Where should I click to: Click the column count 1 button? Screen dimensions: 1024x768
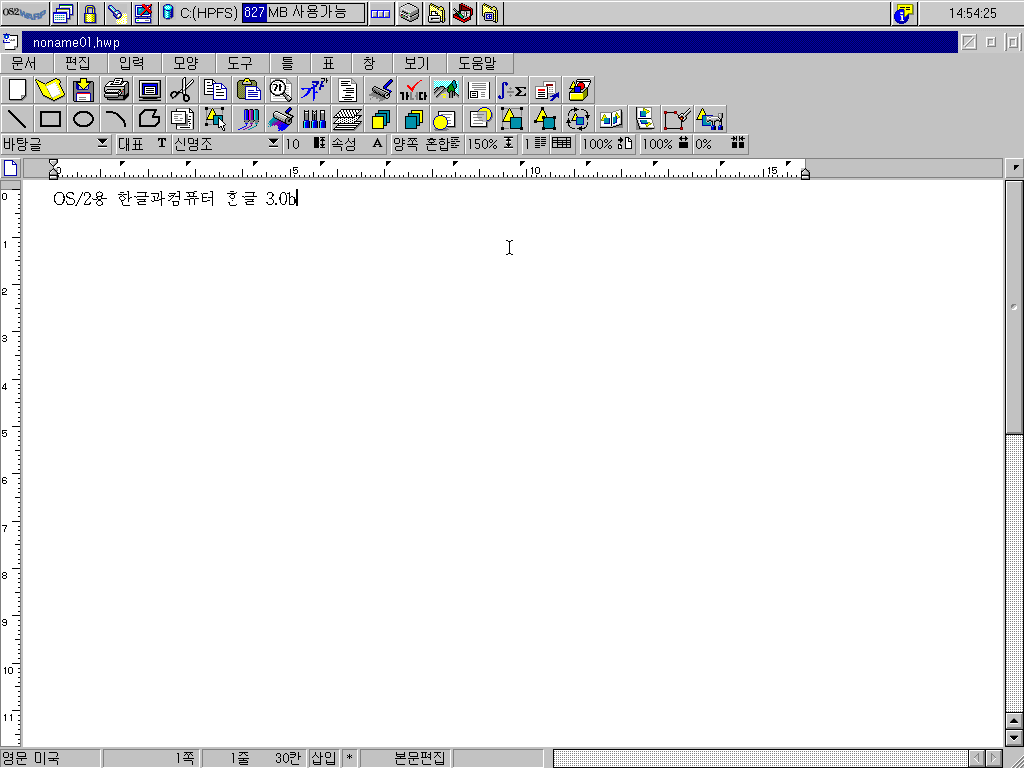pyautogui.click(x=535, y=144)
